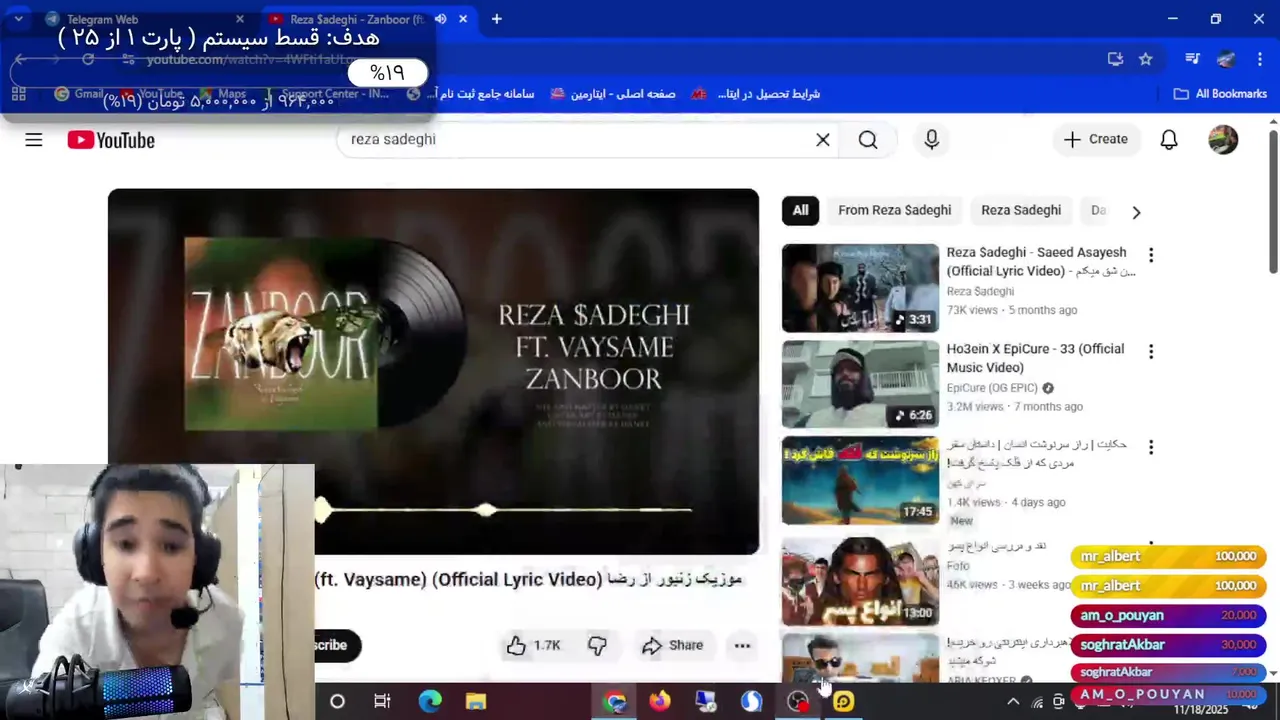The image size is (1280, 720).
Task: Click the magnifier search button
Action: point(868,140)
